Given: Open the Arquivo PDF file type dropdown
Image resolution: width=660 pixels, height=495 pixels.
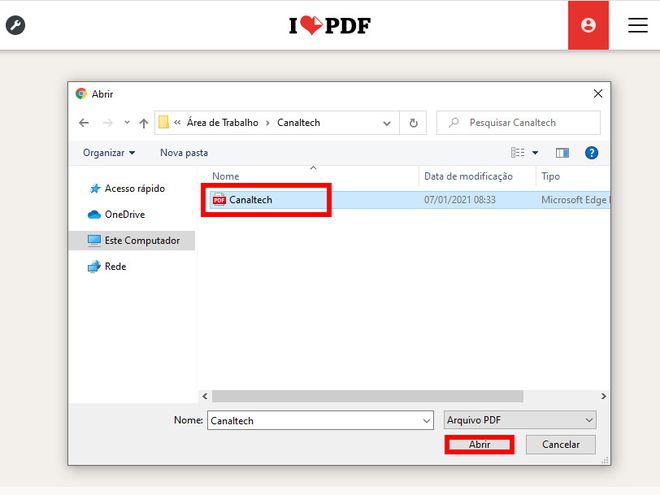Looking at the screenshot, I should (520, 420).
